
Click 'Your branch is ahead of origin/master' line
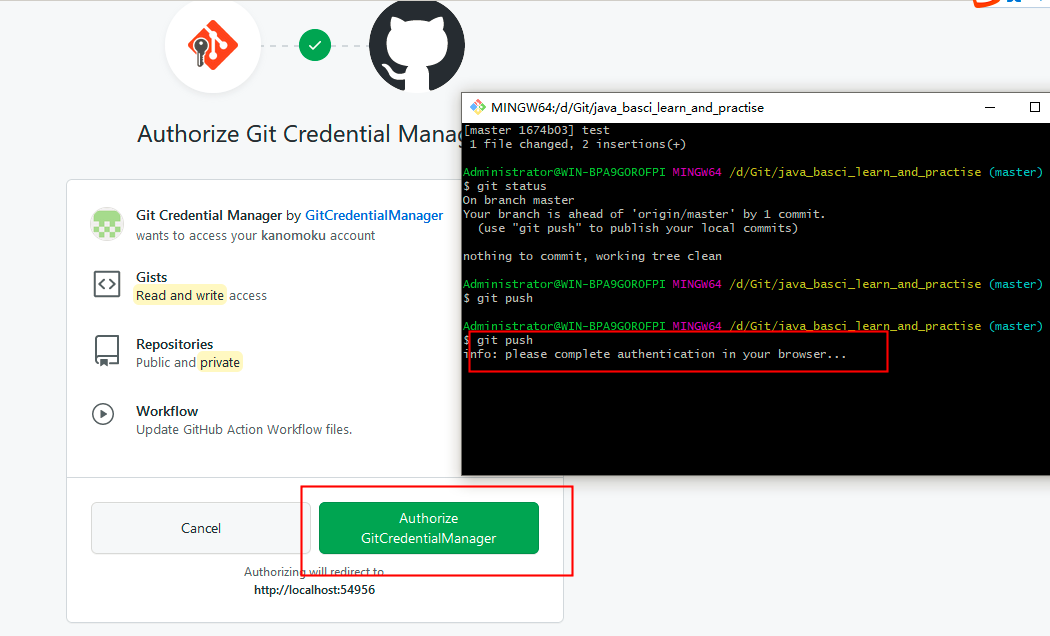pos(644,214)
